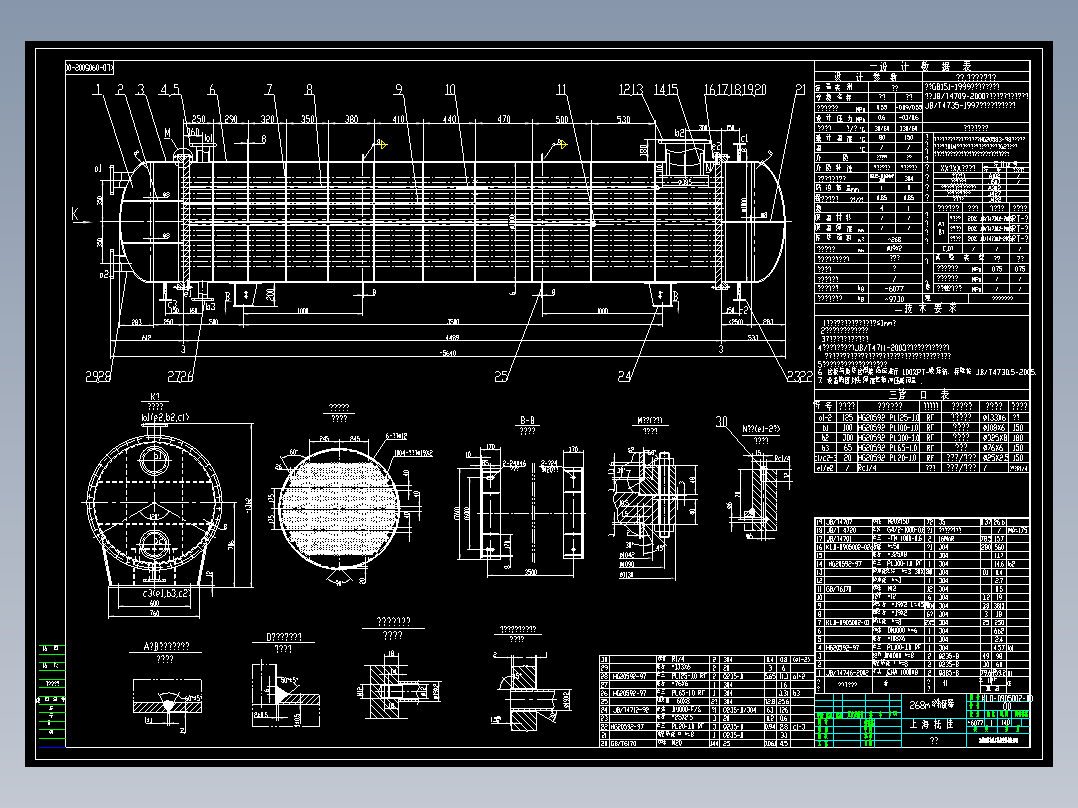The width and height of the screenshot is (1078, 808).
Task: Select the 268m title cell in title block
Action: [x=932, y=704]
